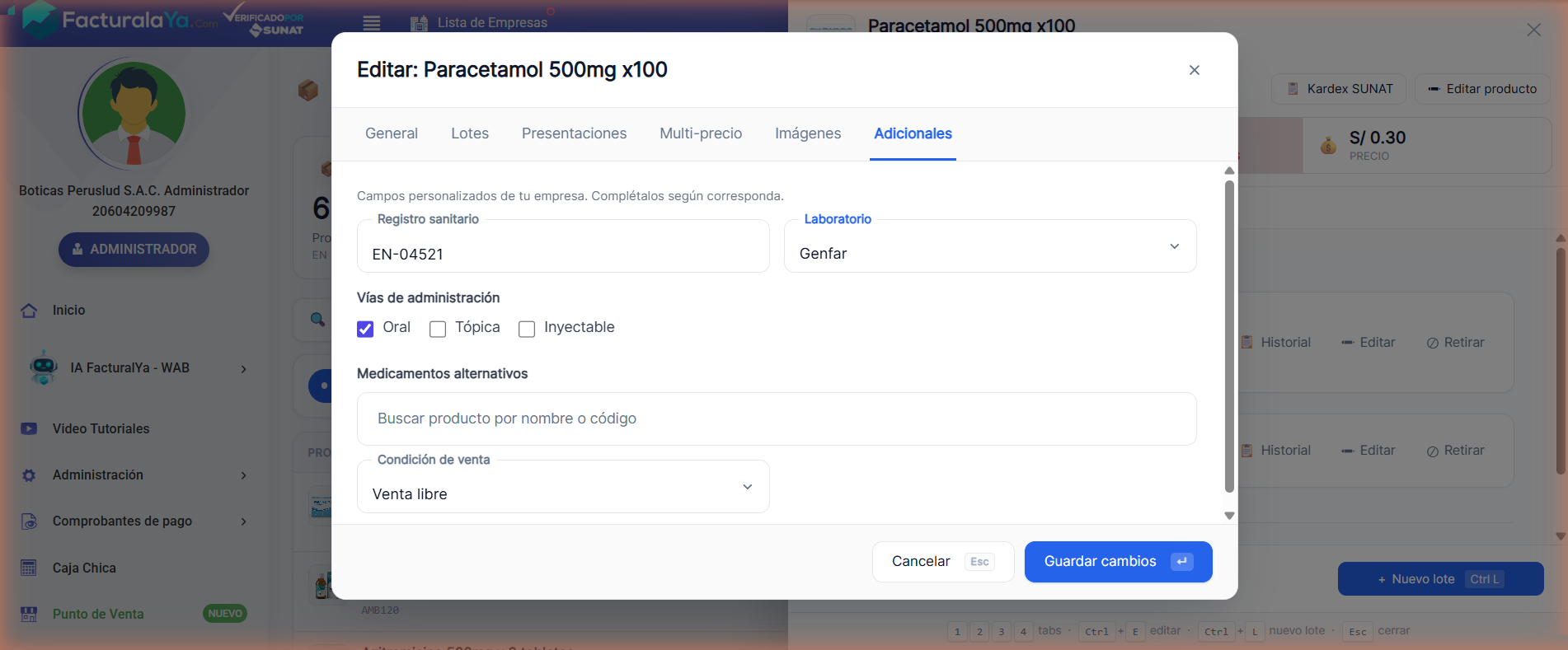Image resolution: width=1568 pixels, height=650 pixels.
Task: Click the Registro sanitario input field
Action: point(563,246)
